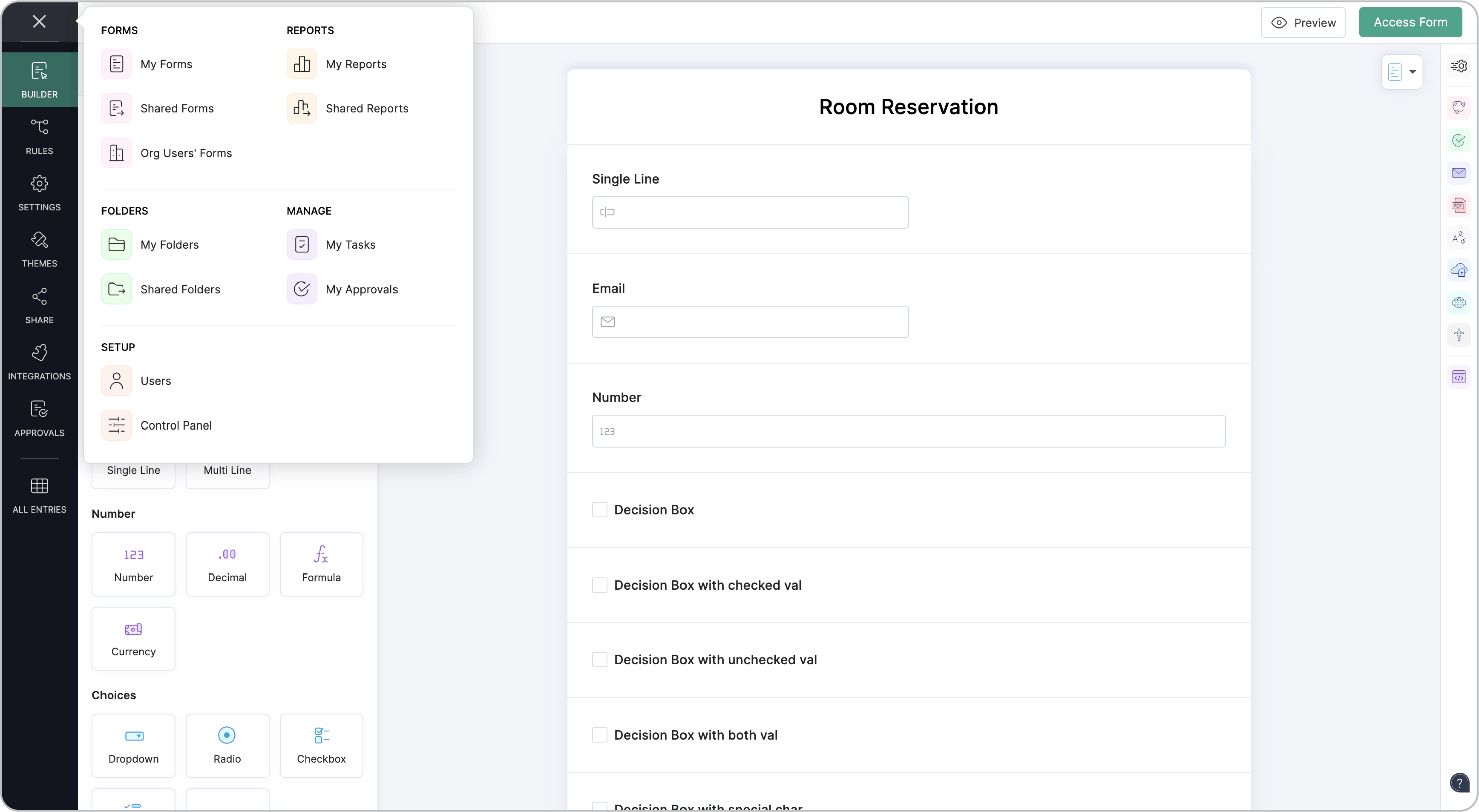Toggle Decision Box with both val
The image size is (1479, 812).
click(x=599, y=735)
